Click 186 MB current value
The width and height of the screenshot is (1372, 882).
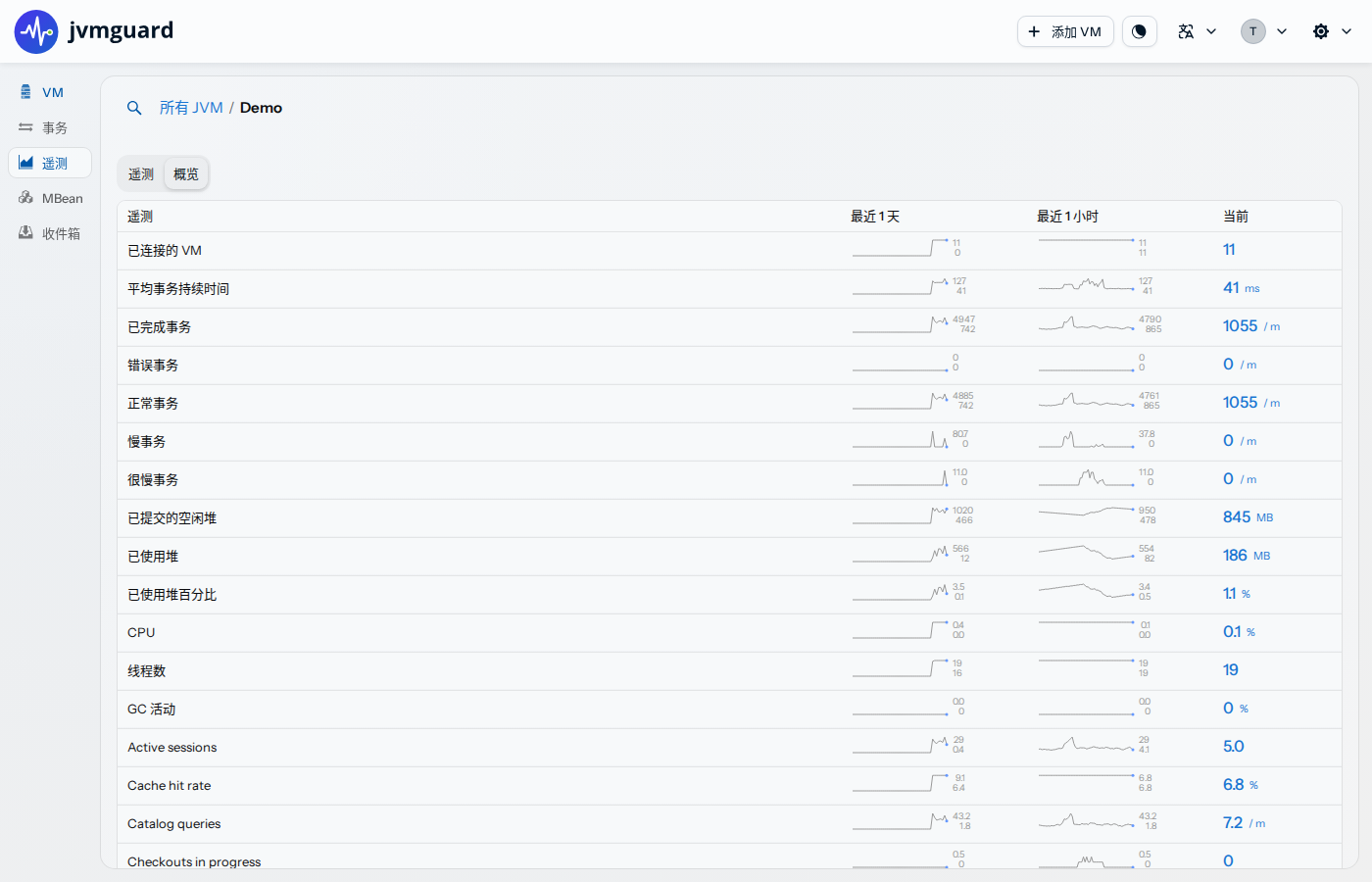pos(1247,556)
